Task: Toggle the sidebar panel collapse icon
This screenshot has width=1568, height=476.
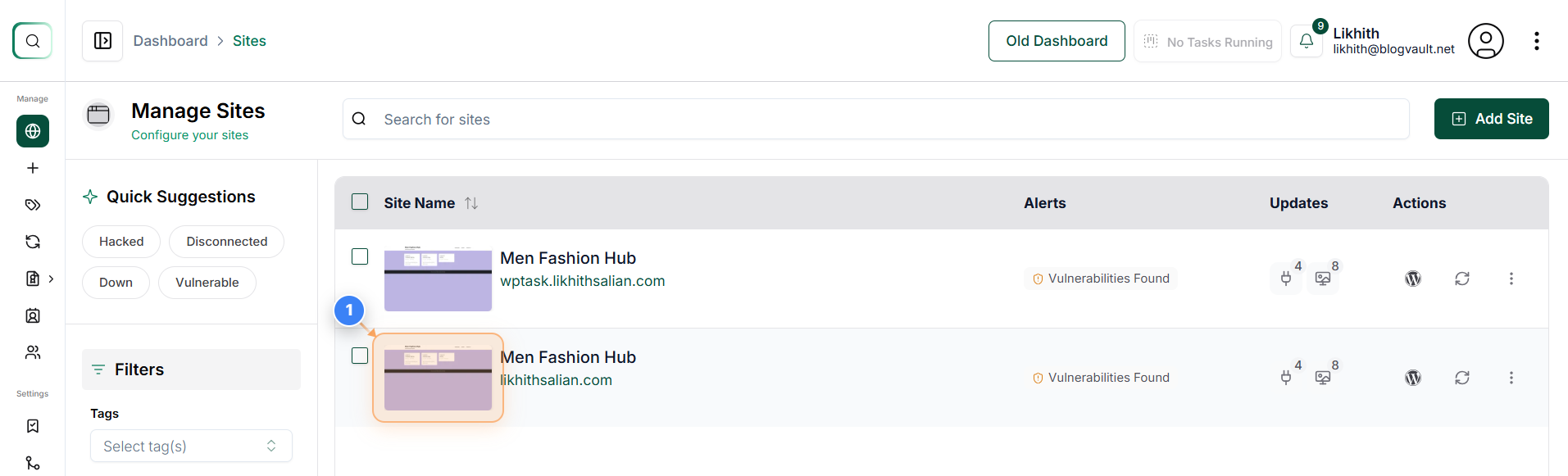Action: (x=102, y=41)
